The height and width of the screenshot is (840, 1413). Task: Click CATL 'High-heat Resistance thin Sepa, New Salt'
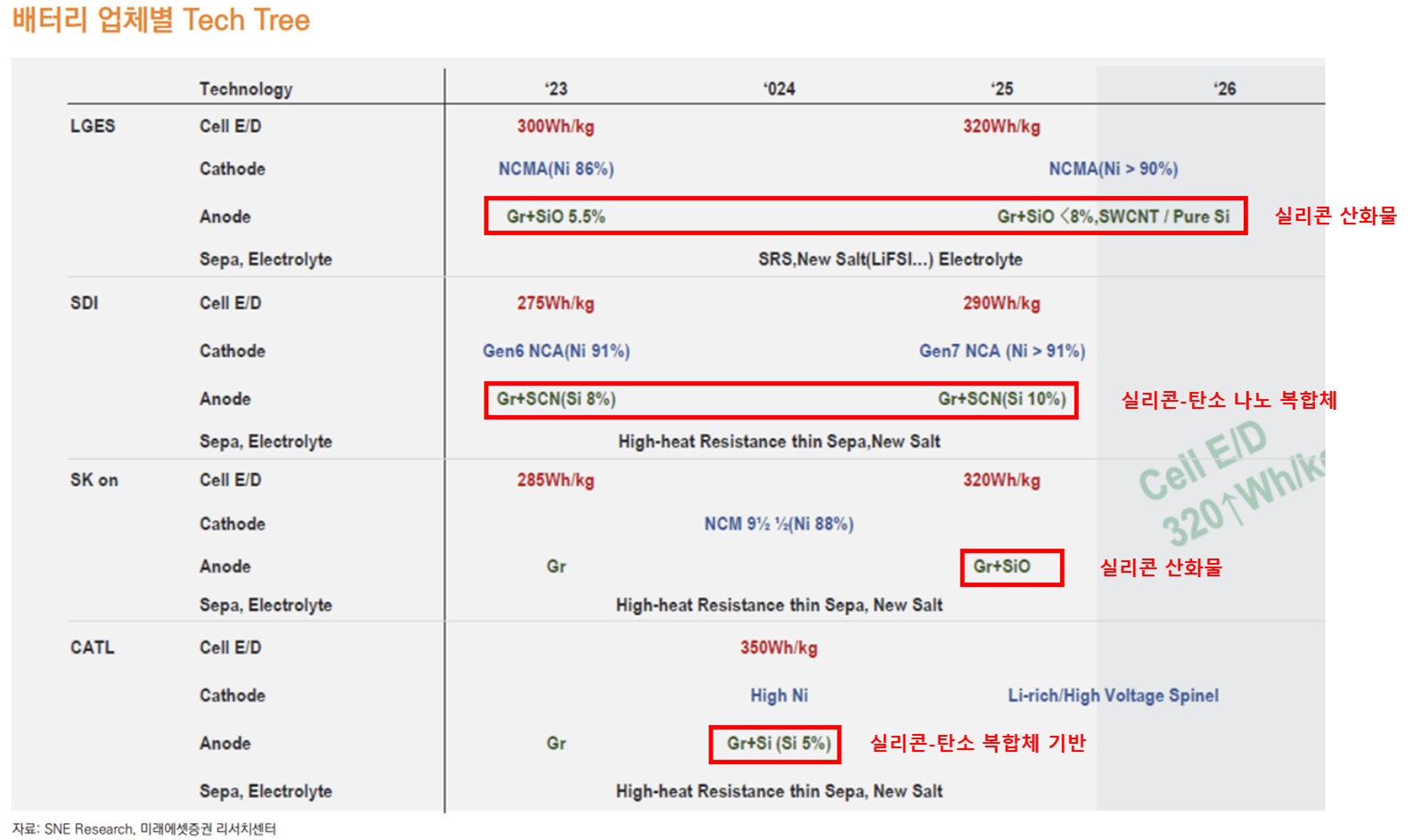click(x=779, y=792)
